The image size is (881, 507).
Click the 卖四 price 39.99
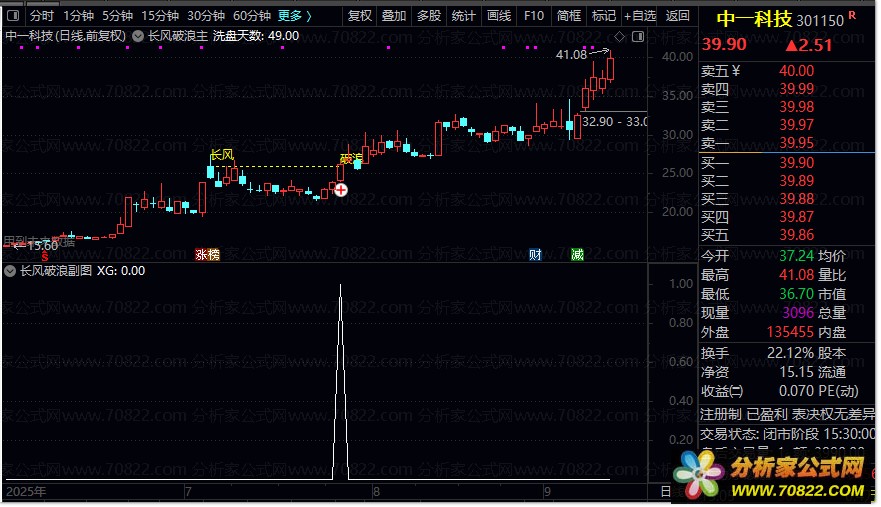[796, 89]
